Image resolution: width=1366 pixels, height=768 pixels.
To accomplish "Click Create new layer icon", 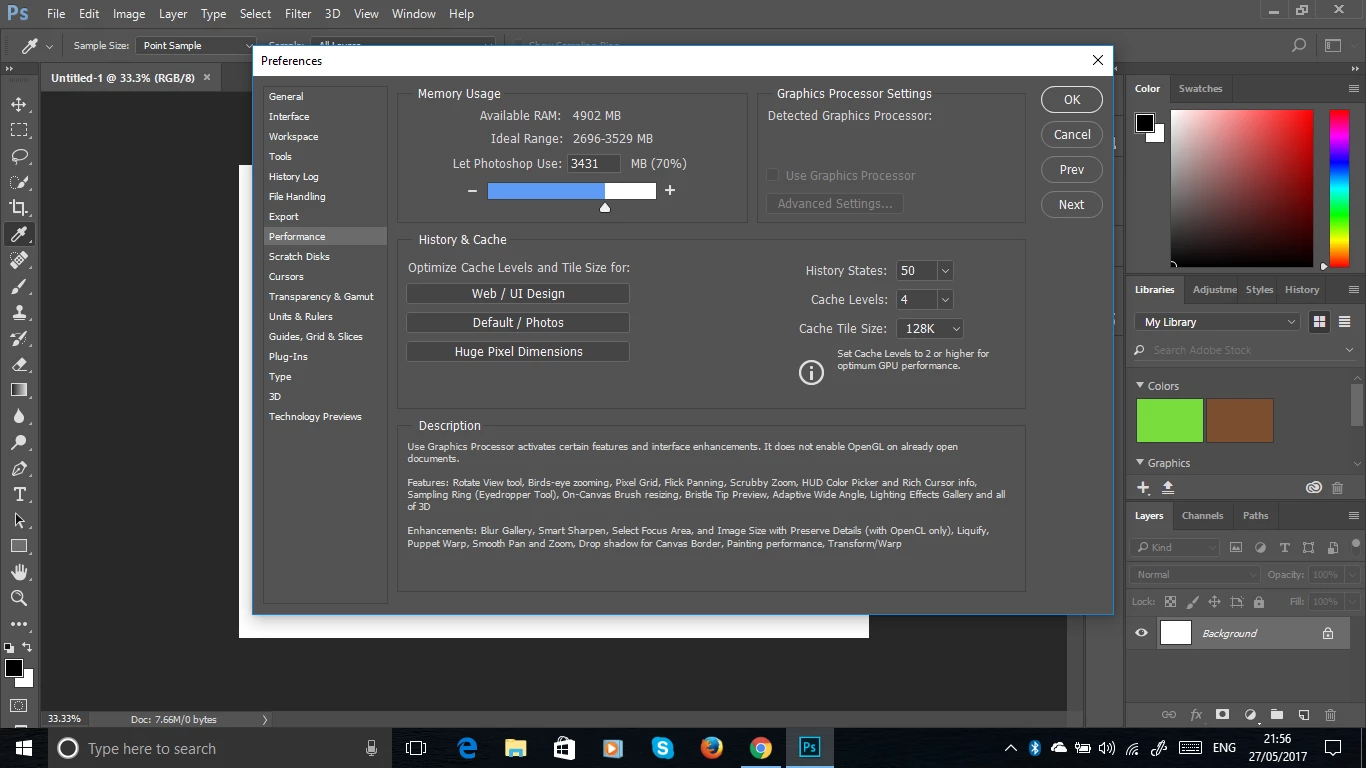I will [x=1303, y=715].
